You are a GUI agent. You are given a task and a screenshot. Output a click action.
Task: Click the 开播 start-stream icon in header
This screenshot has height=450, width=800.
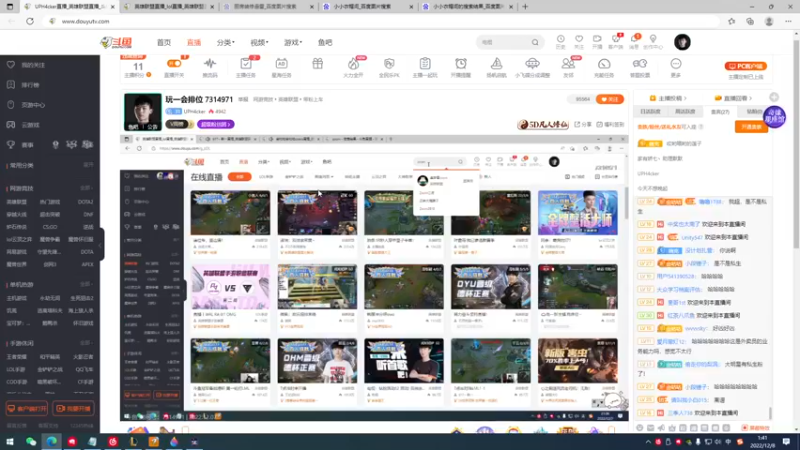tap(597, 39)
